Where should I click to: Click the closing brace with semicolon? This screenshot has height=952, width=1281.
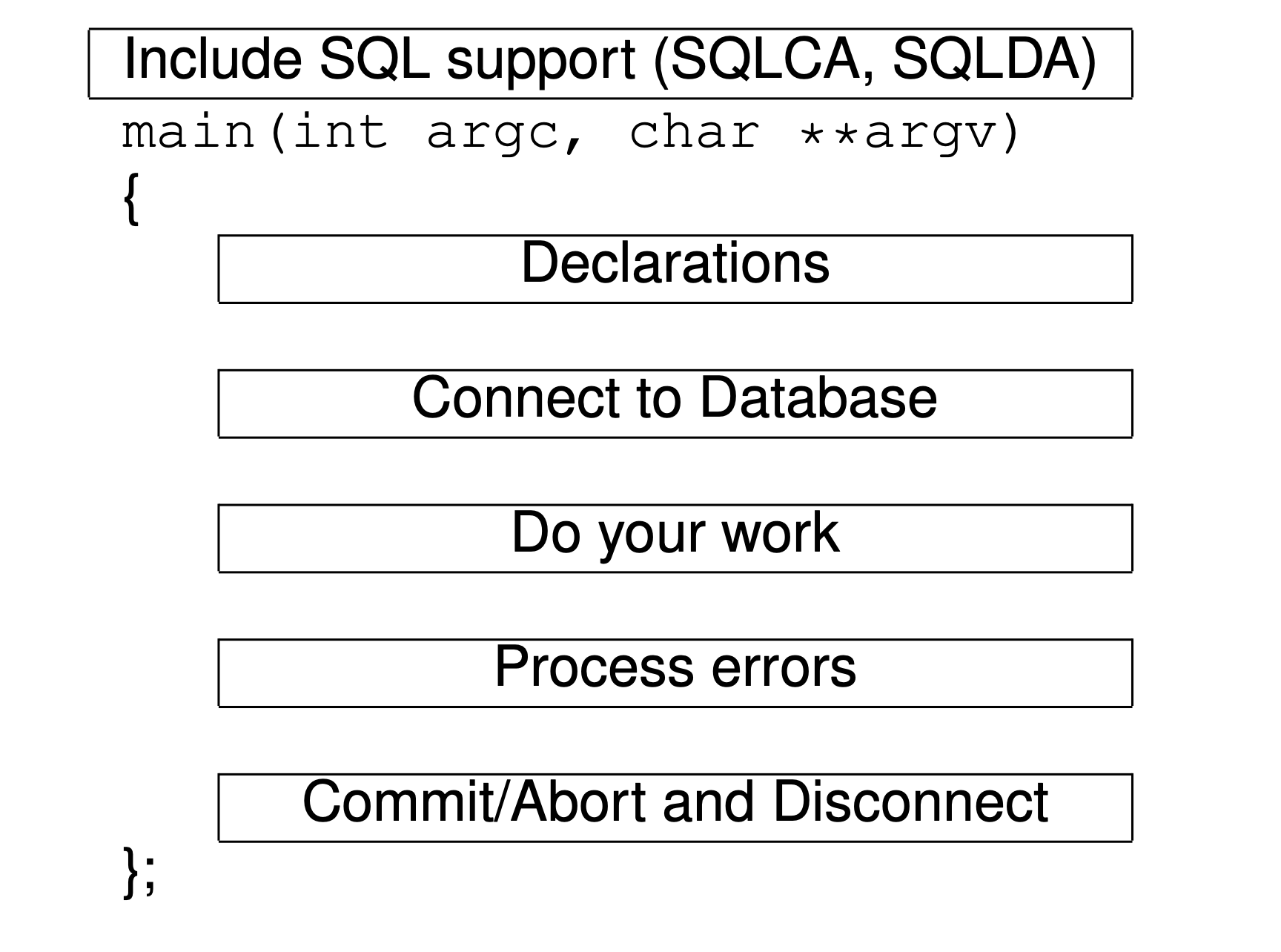pyautogui.click(x=139, y=872)
